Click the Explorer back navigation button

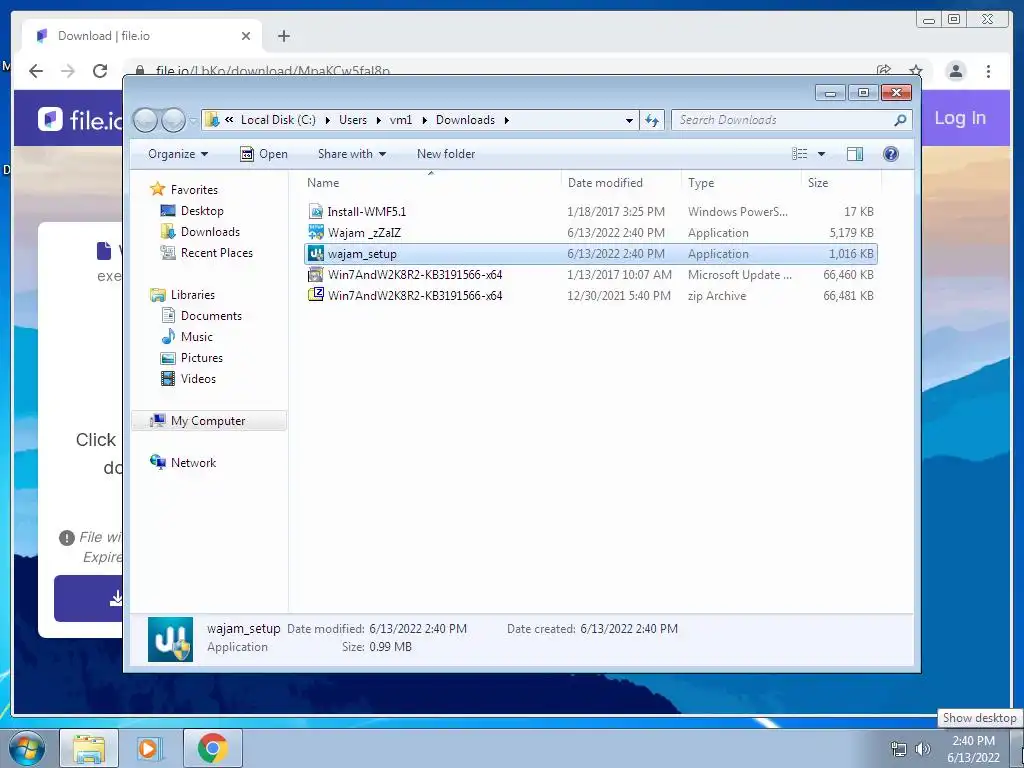pos(146,120)
